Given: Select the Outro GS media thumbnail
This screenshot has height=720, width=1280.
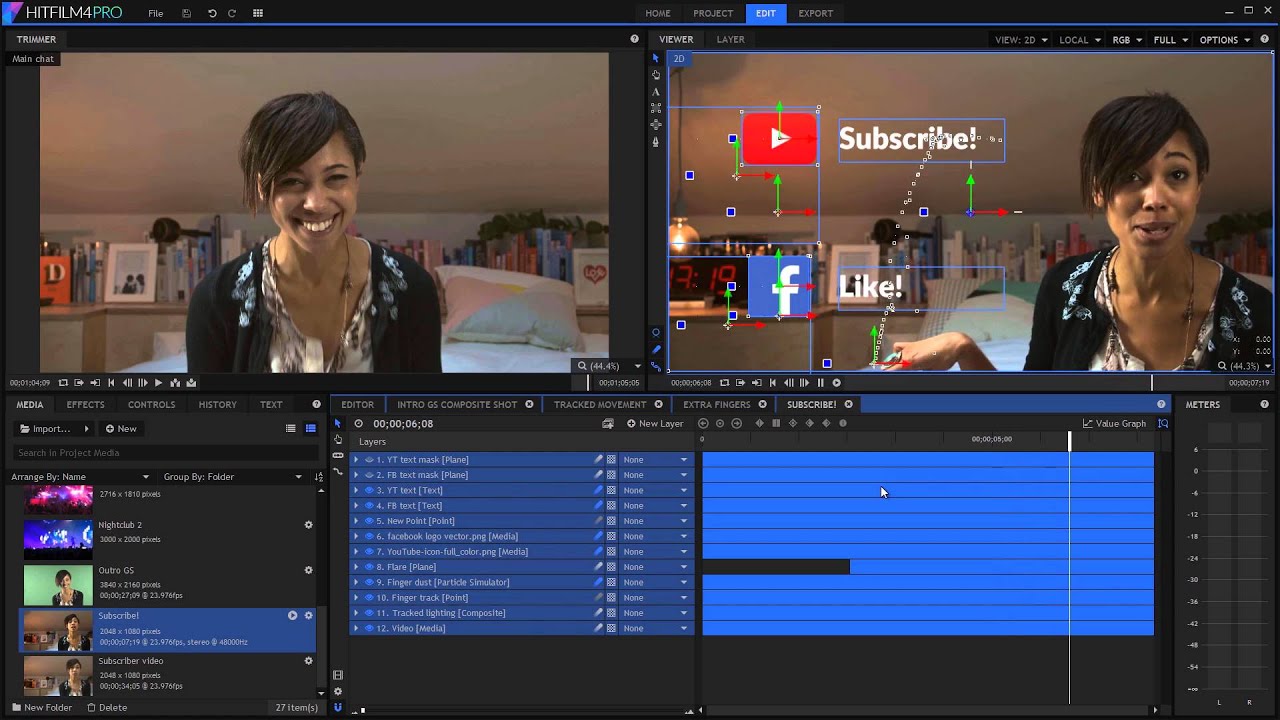Looking at the screenshot, I should (58, 585).
